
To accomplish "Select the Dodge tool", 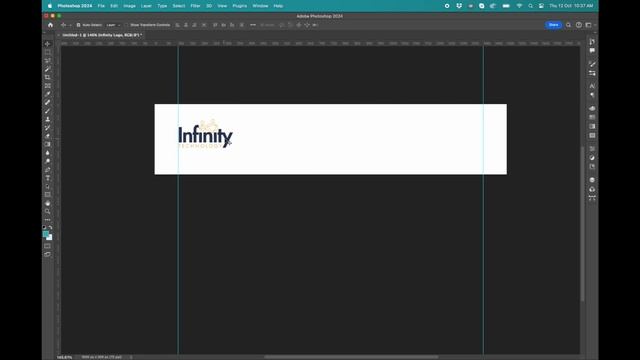I will (47, 161).
